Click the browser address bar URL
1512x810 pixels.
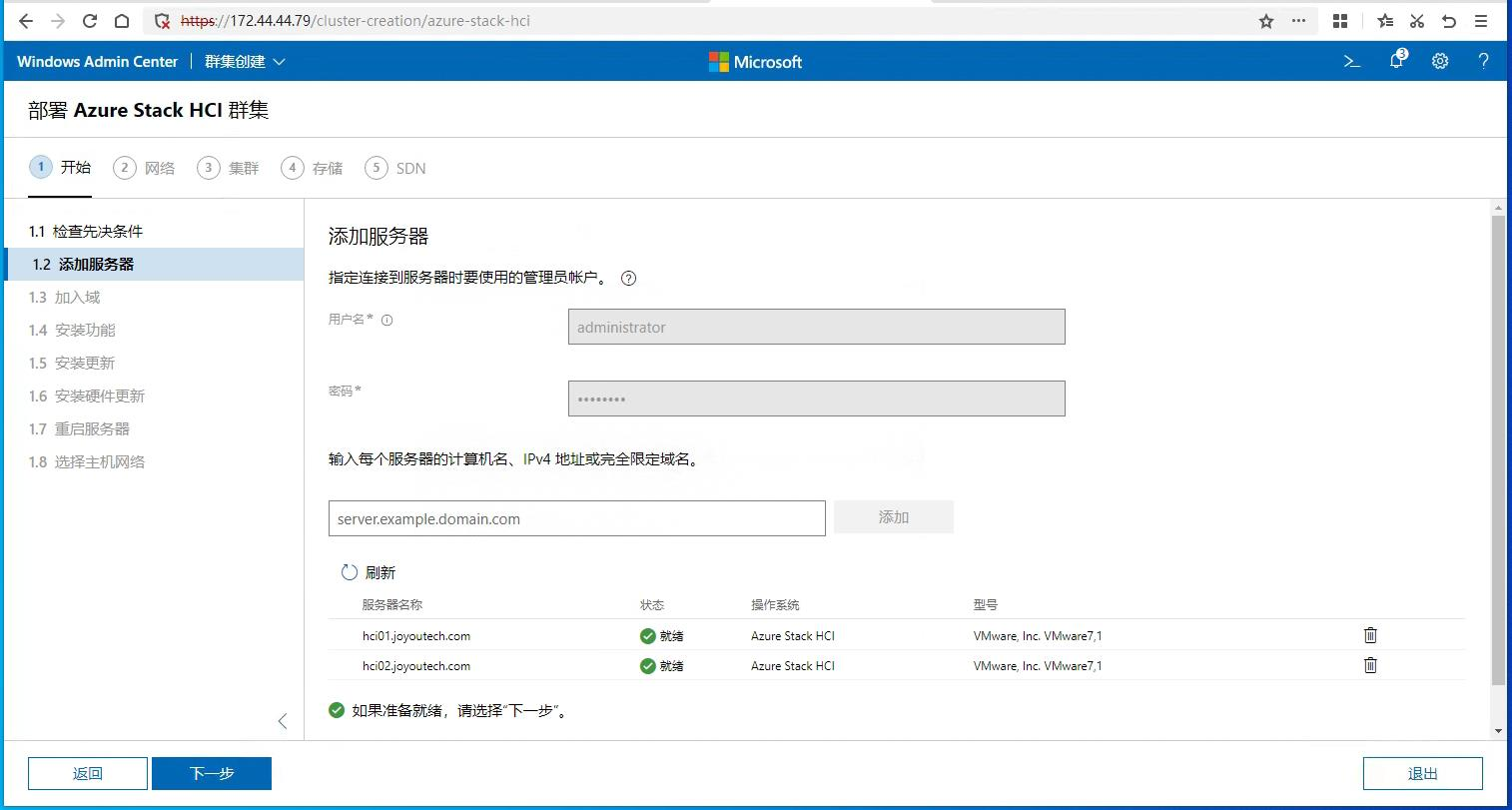coord(356,21)
